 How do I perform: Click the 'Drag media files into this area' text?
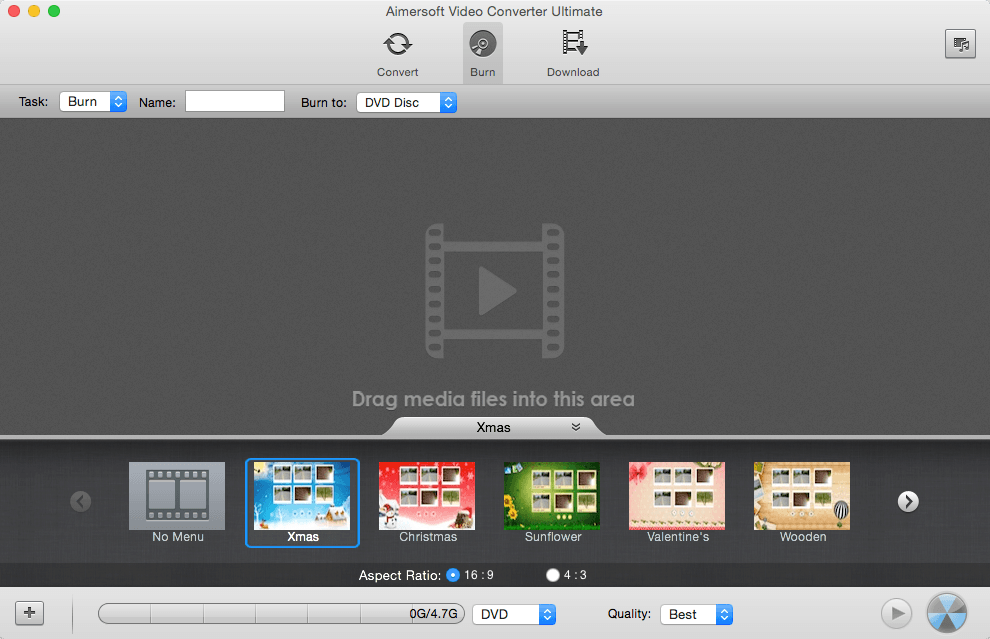(x=493, y=399)
